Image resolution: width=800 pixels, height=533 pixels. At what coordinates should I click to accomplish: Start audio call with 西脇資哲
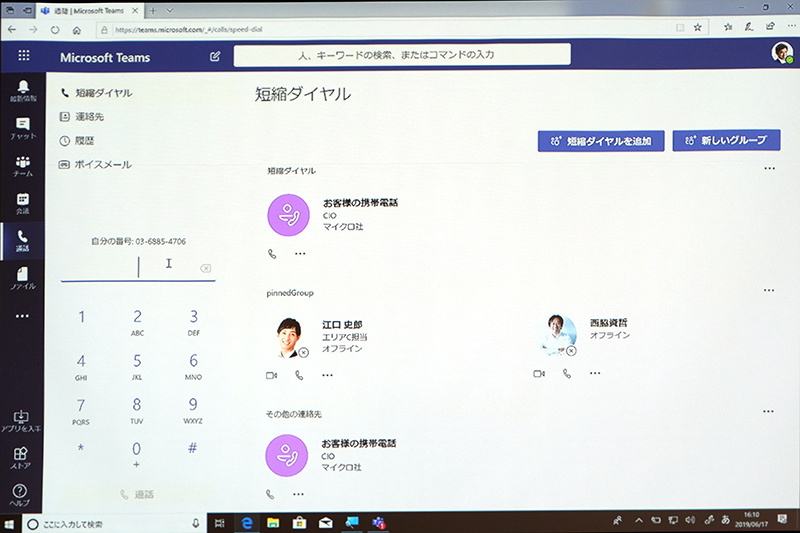pyautogui.click(x=567, y=374)
